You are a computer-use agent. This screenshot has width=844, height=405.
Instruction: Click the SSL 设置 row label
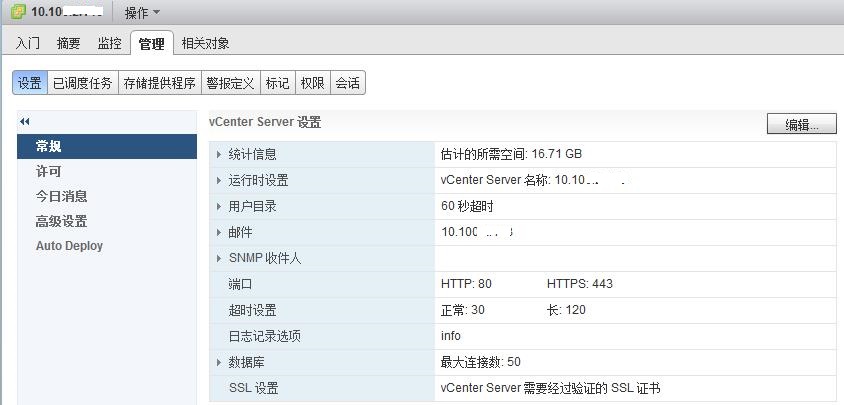[x=254, y=388]
